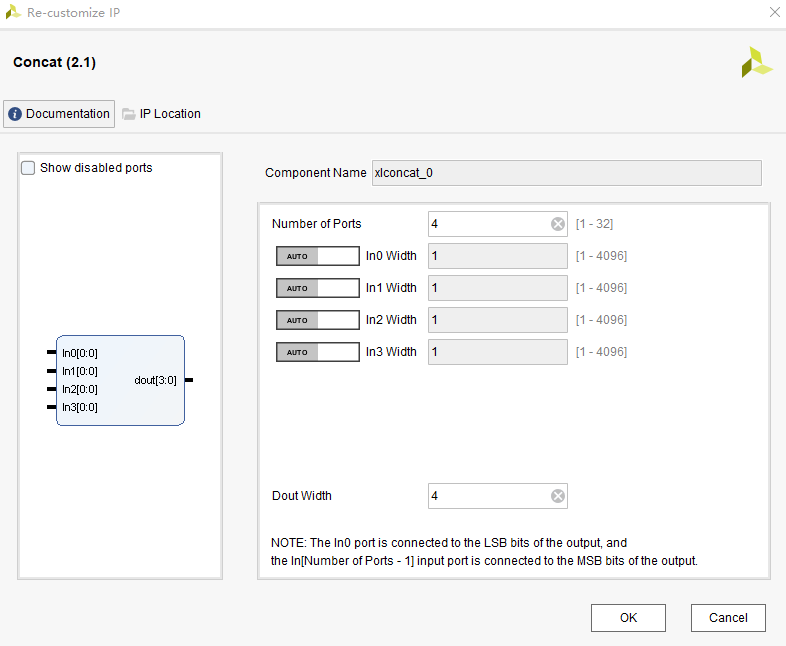Click the Number of Ports input field
786x646 pixels.
tap(488, 224)
